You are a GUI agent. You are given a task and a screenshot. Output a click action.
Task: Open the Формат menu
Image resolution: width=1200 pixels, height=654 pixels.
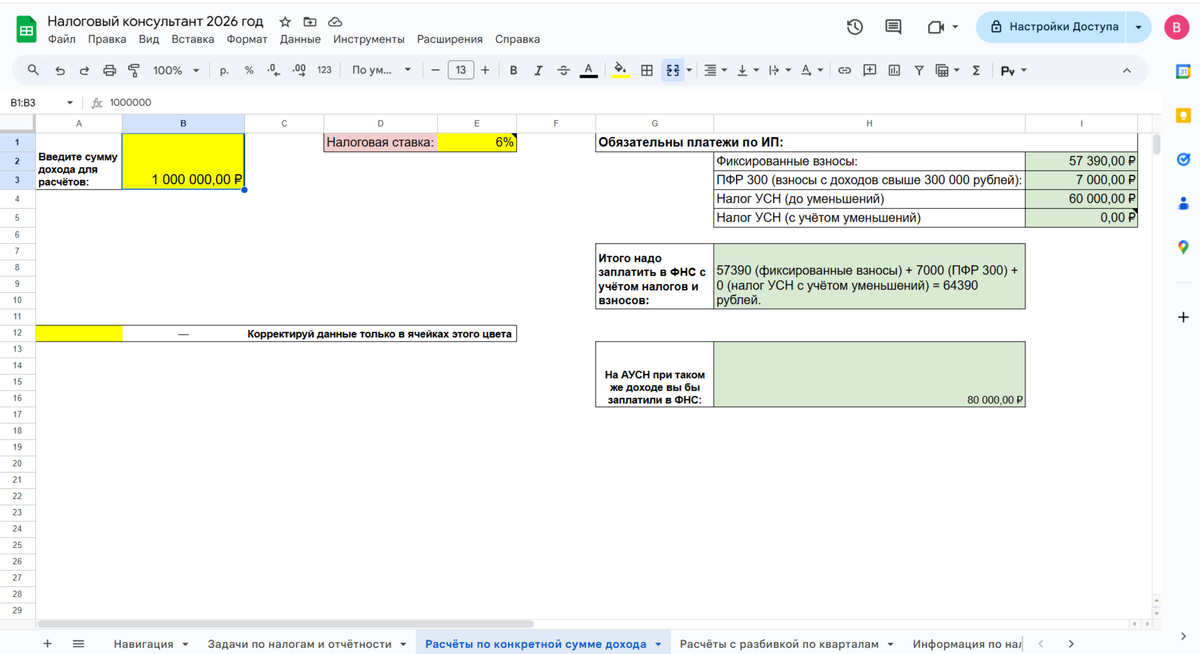tap(247, 39)
